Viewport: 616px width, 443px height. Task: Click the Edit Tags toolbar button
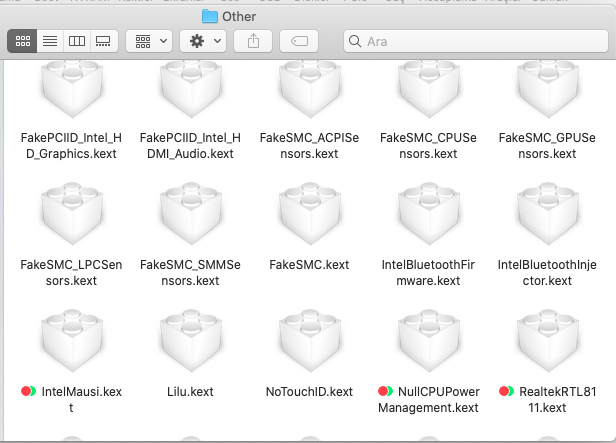[x=299, y=41]
